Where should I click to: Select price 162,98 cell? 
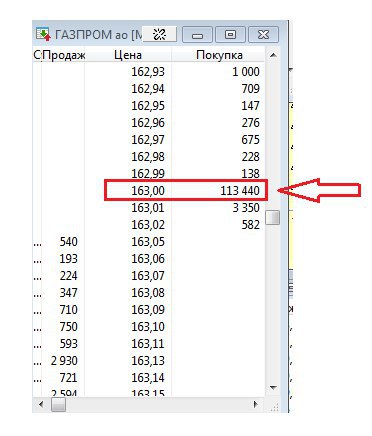148,157
